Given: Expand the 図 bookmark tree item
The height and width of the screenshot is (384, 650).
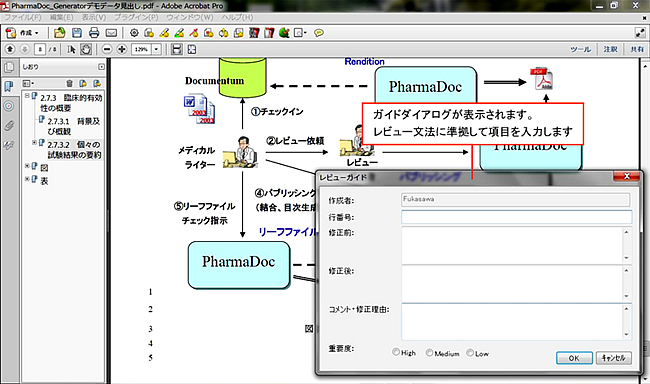Looking at the screenshot, I should click(x=27, y=166).
